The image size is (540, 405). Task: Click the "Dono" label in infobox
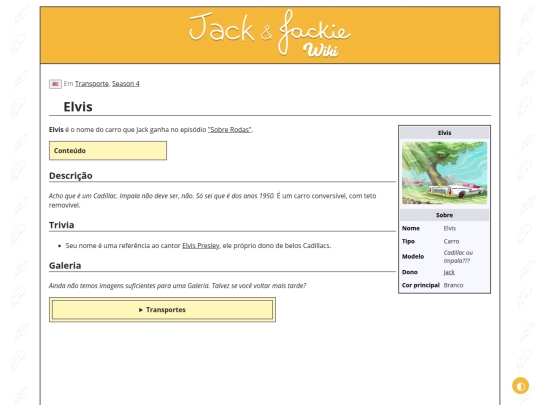click(409, 272)
